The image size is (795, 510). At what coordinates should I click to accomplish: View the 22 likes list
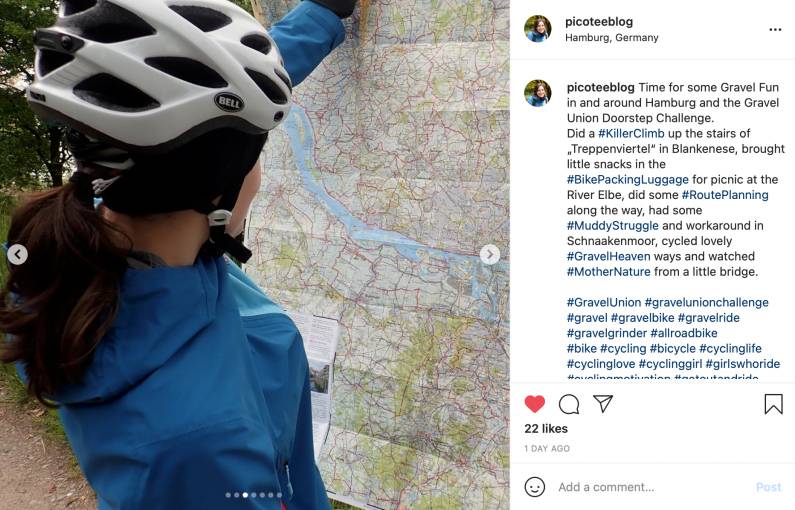click(x=546, y=428)
